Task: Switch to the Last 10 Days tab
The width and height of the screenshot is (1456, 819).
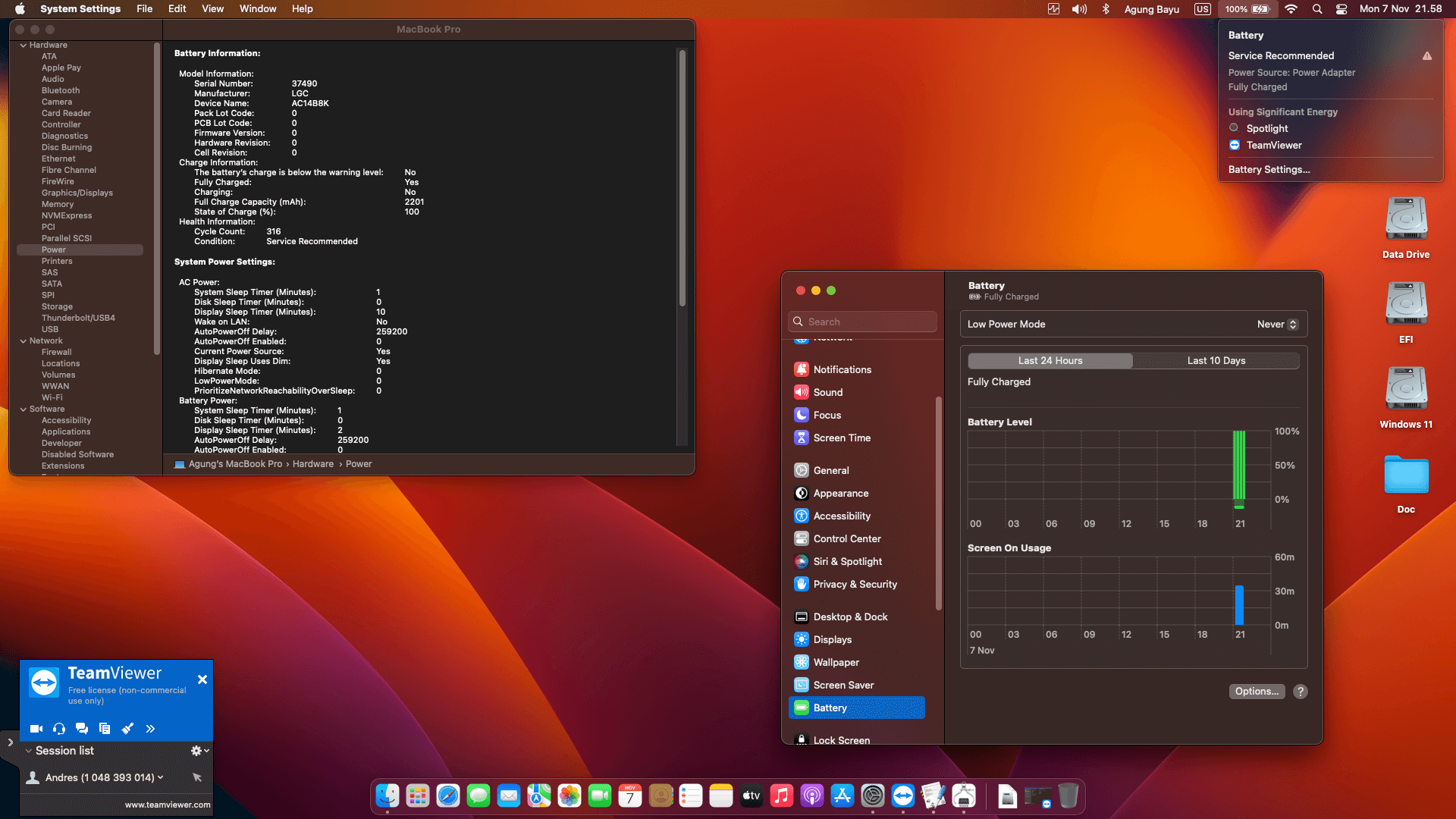Action: click(x=1216, y=361)
